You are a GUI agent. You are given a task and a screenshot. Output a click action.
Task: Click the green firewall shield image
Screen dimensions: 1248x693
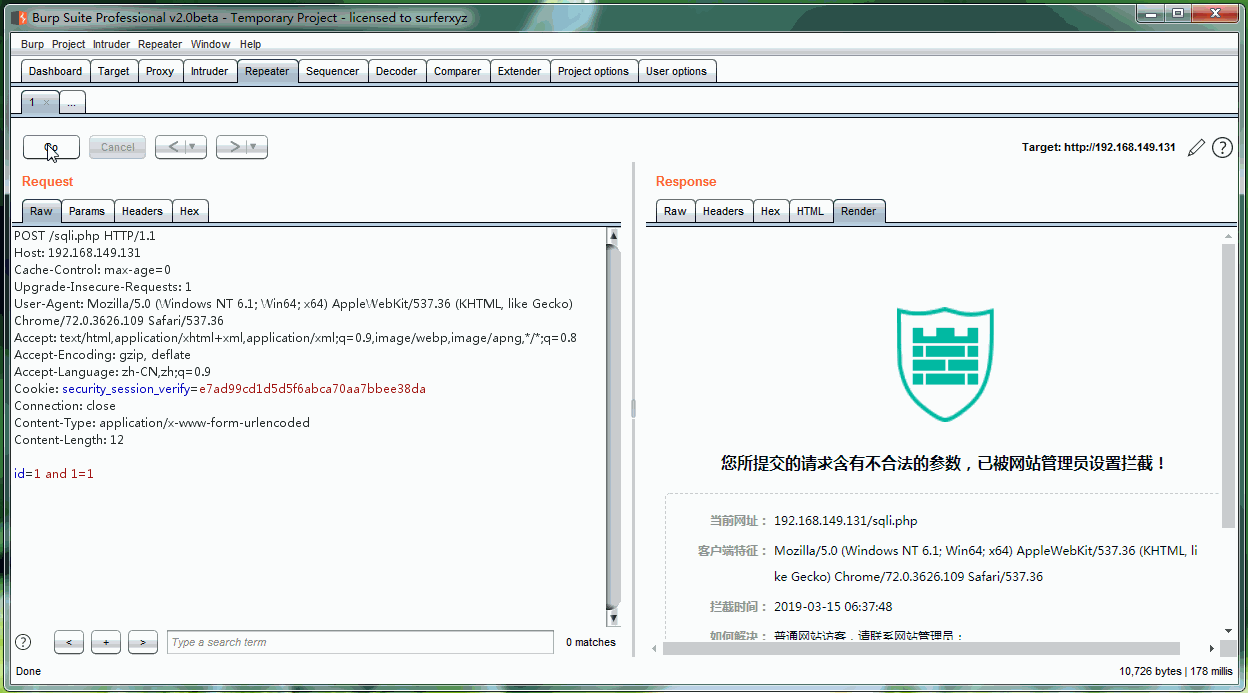946,365
